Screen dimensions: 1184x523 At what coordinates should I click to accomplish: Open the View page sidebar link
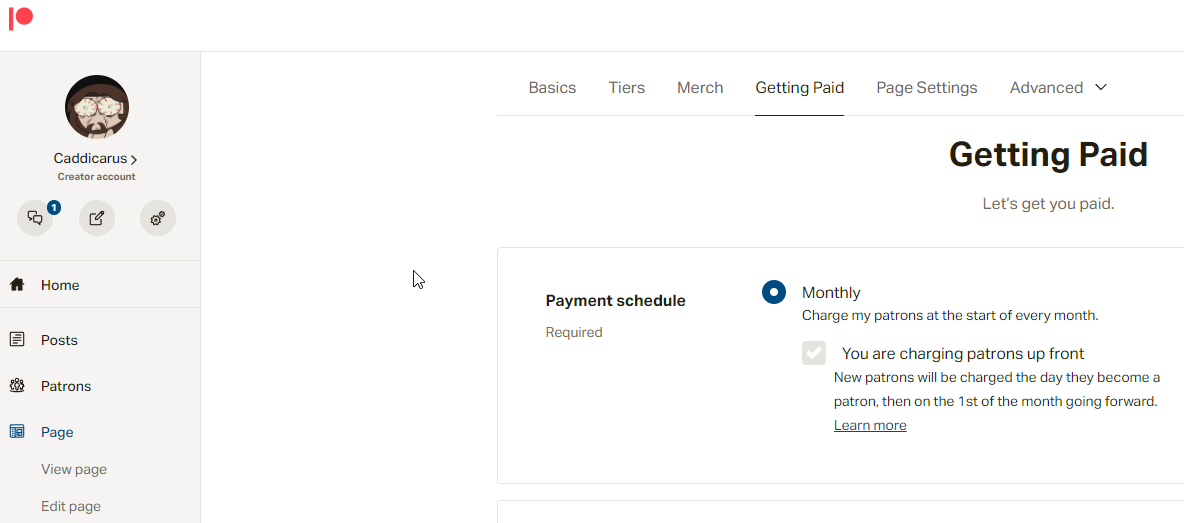74,469
